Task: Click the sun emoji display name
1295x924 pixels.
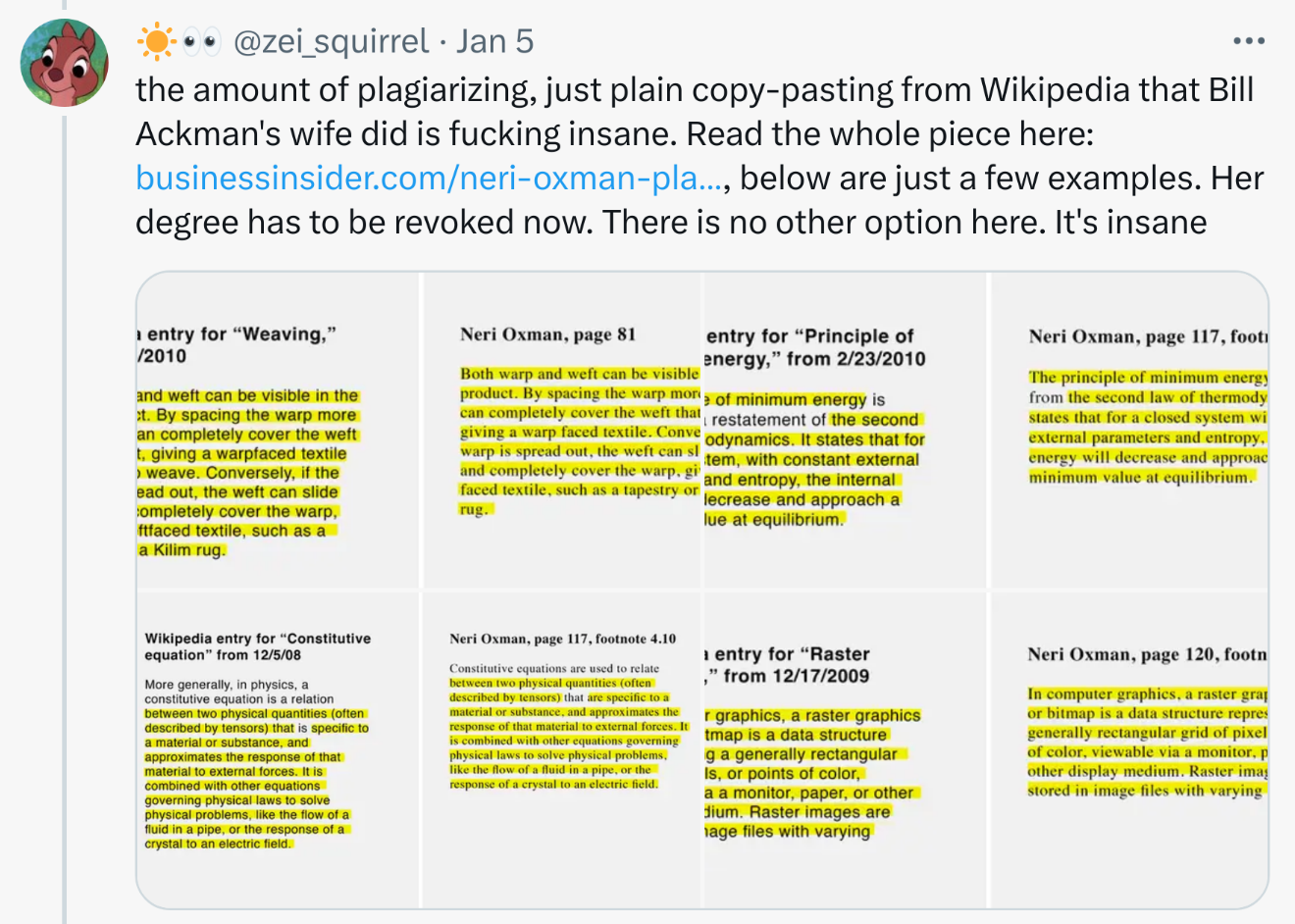Action: click(156, 41)
